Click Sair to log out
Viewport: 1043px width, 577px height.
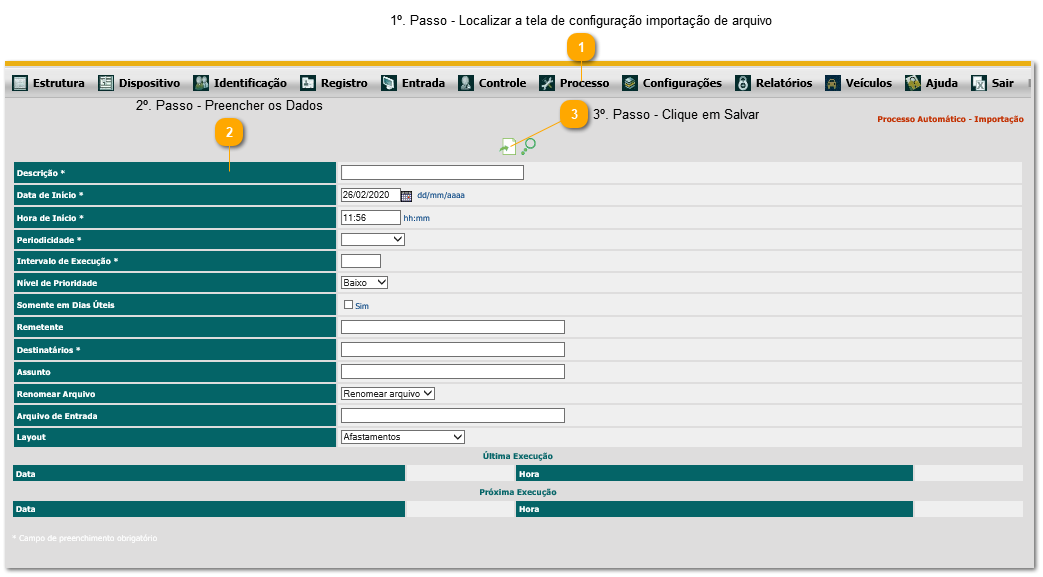tap(1002, 83)
